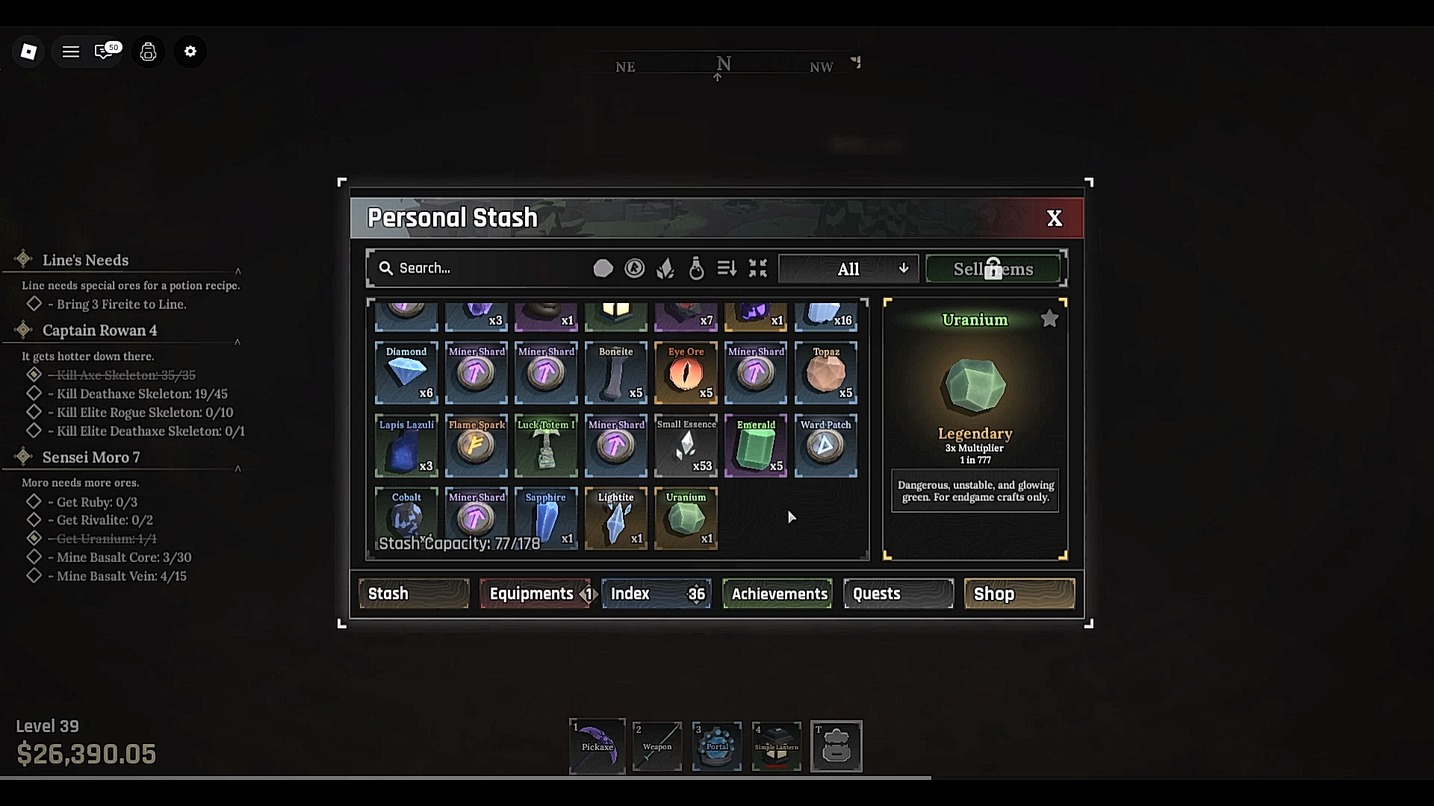Collapse the Sensei Moro 7 quest
The width and height of the screenshot is (1434, 806).
(x=237, y=468)
